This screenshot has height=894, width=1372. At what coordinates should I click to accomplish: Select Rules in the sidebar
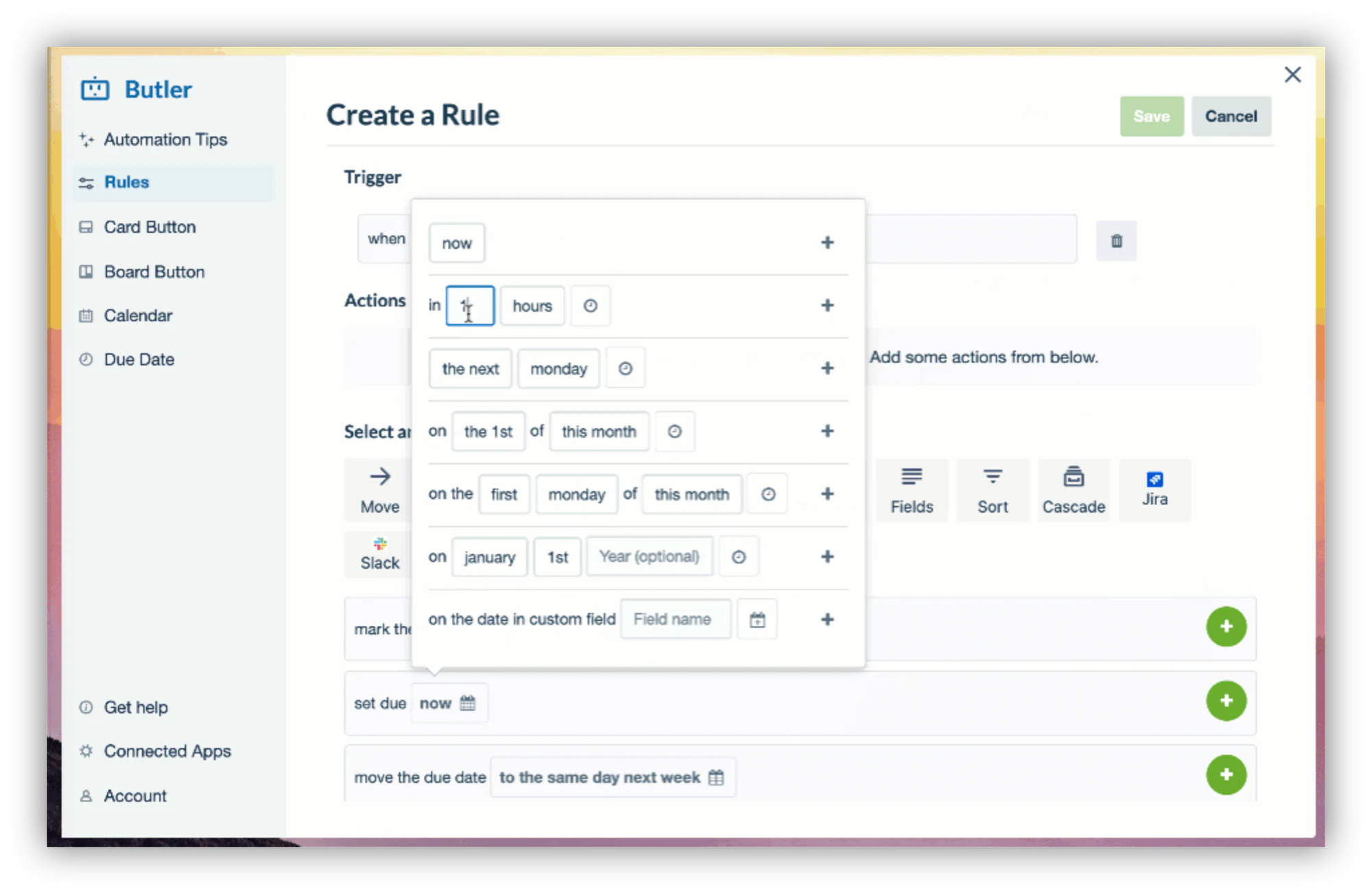[174, 183]
